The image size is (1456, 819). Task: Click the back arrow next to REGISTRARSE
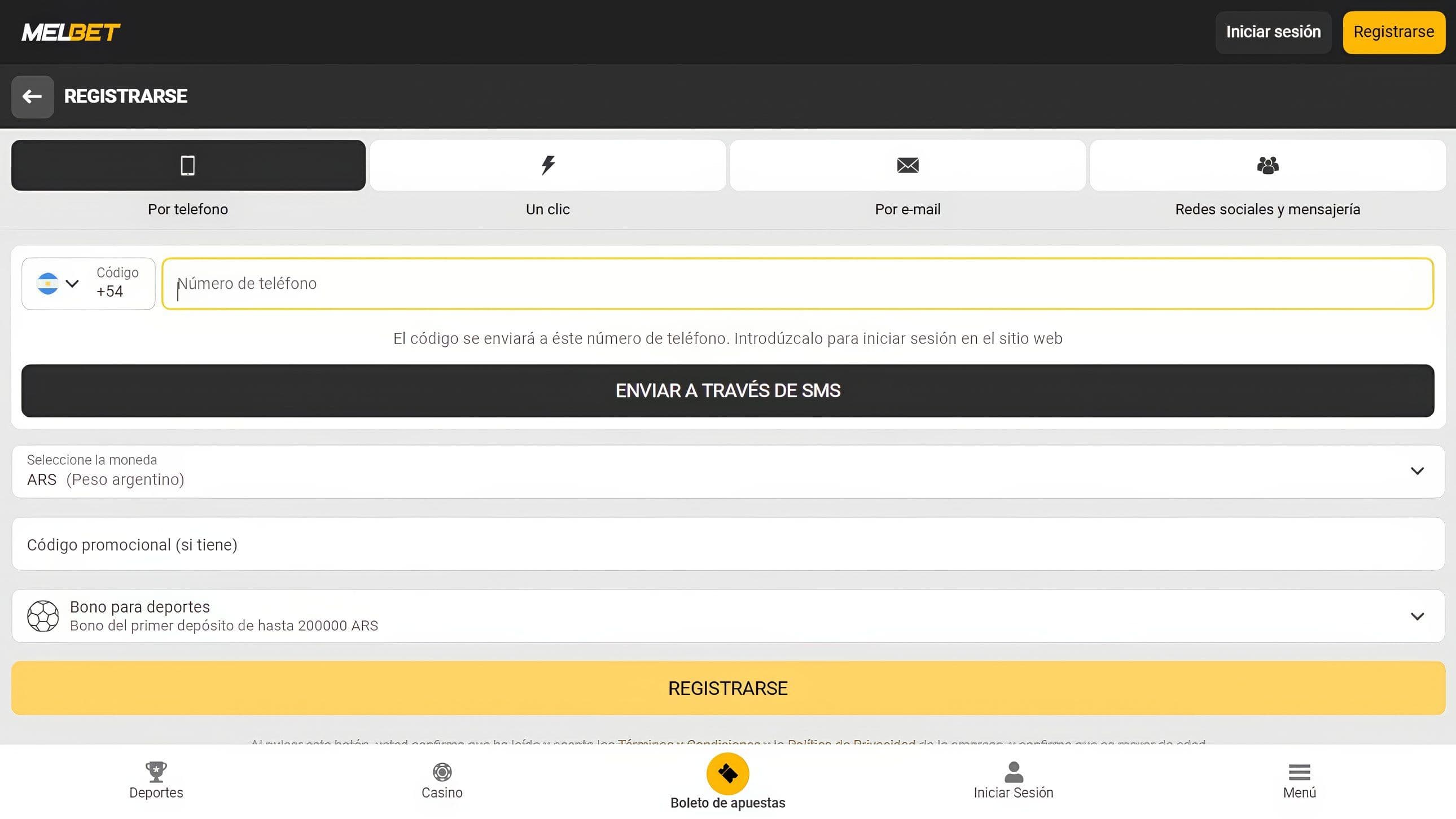[32, 96]
